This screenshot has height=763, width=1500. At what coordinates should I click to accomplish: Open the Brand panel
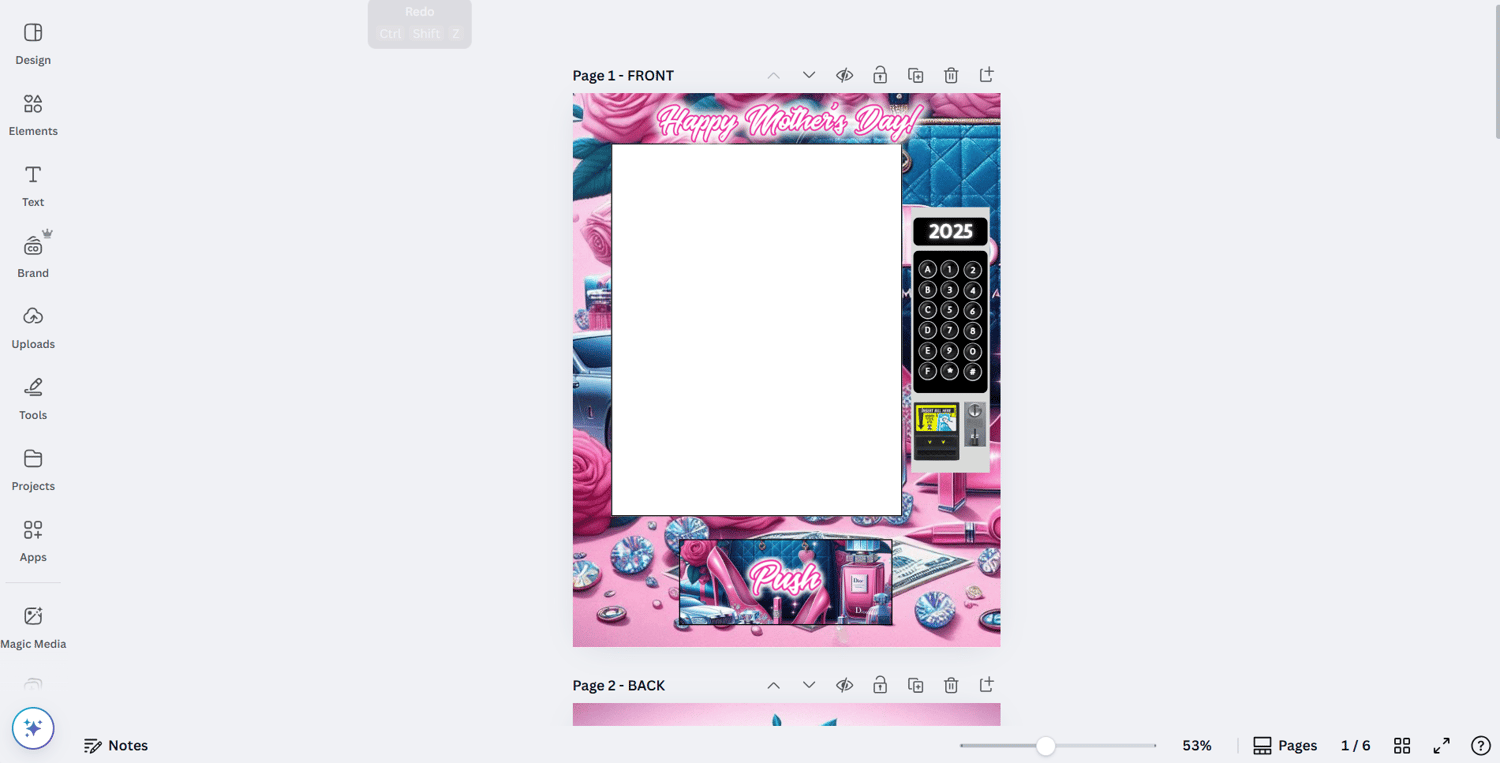click(x=33, y=258)
